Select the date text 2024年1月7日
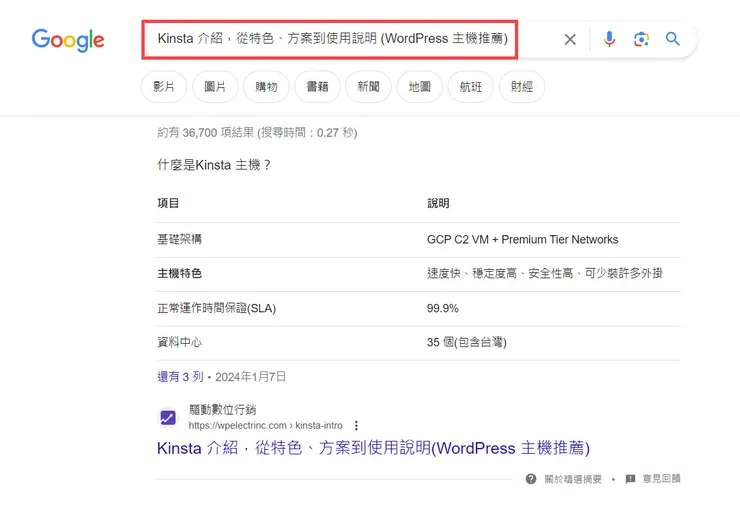740x505 pixels. [251, 377]
